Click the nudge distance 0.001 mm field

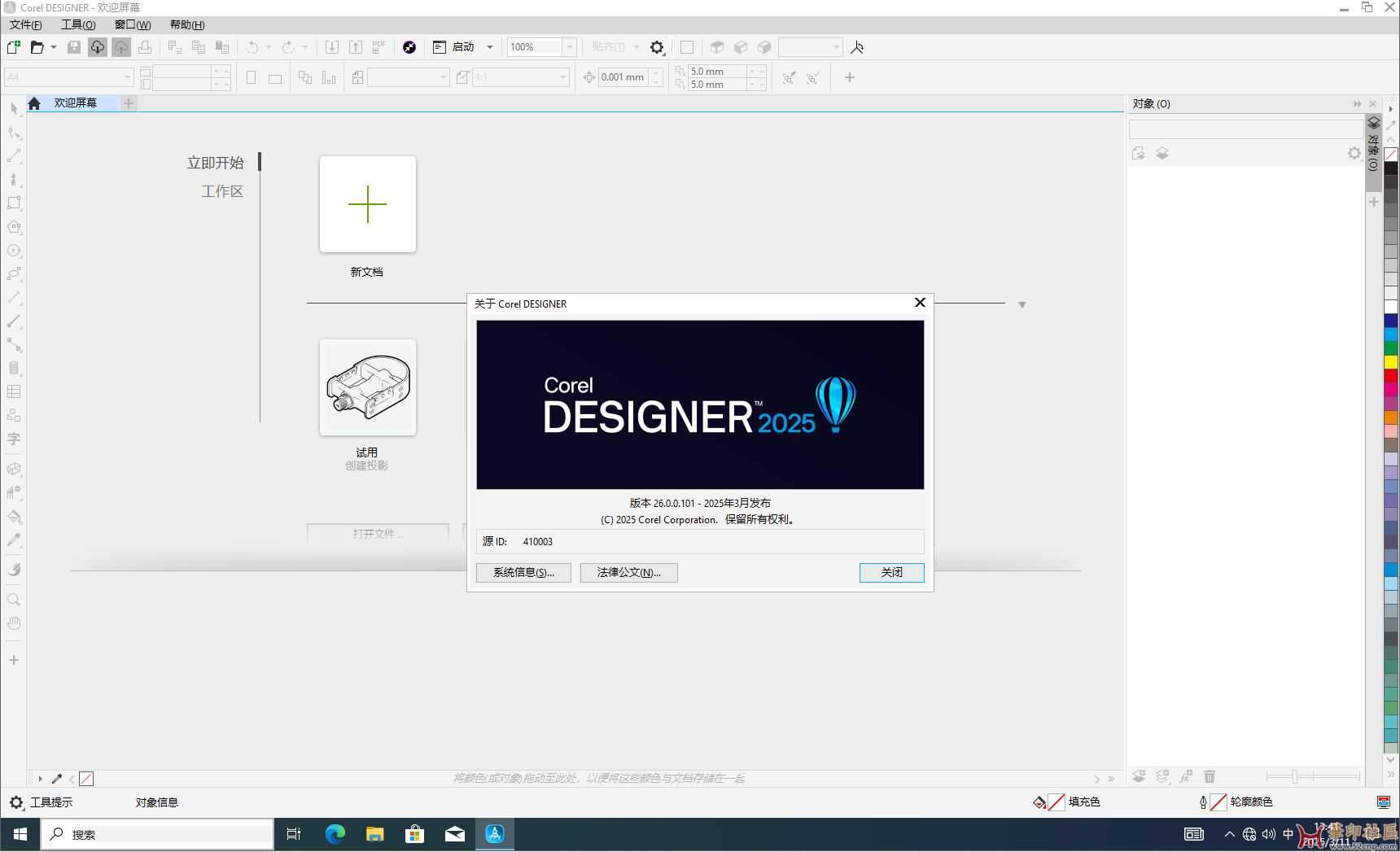[x=622, y=77]
